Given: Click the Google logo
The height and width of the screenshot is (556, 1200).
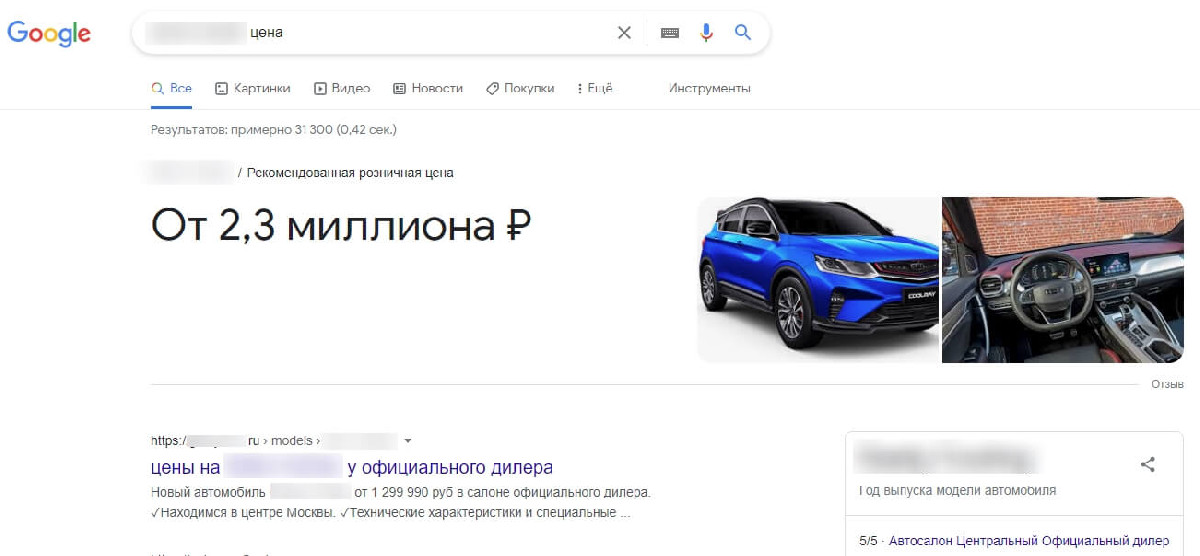Looking at the screenshot, I should 49,33.
